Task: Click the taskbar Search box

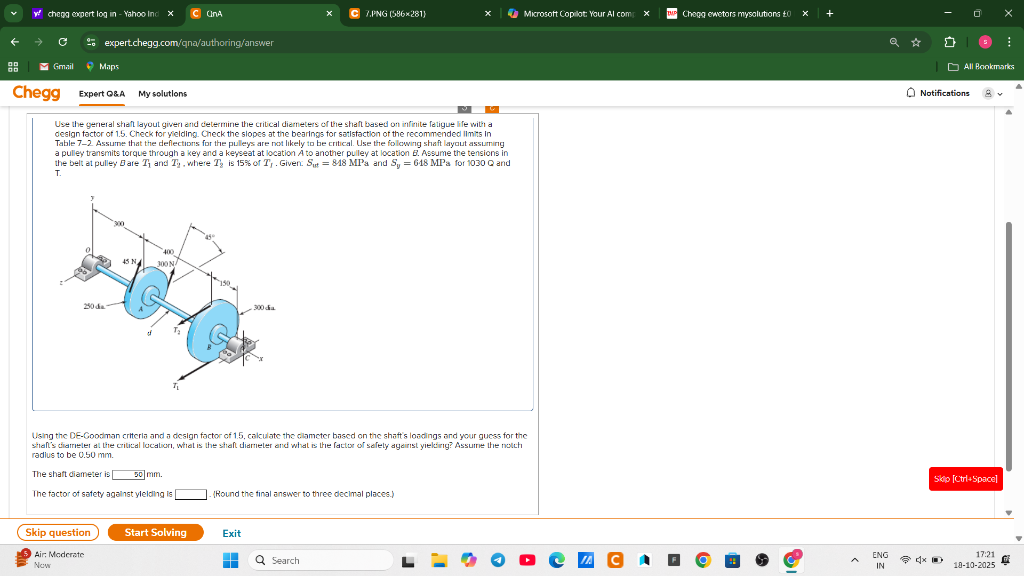Action: coord(321,560)
